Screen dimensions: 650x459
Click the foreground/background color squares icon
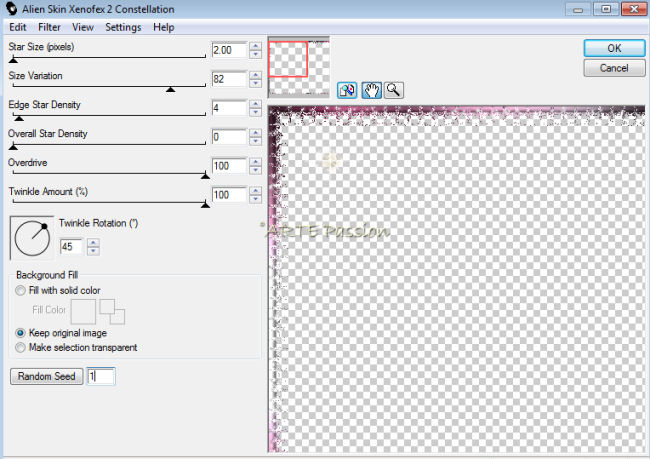(x=112, y=312)
